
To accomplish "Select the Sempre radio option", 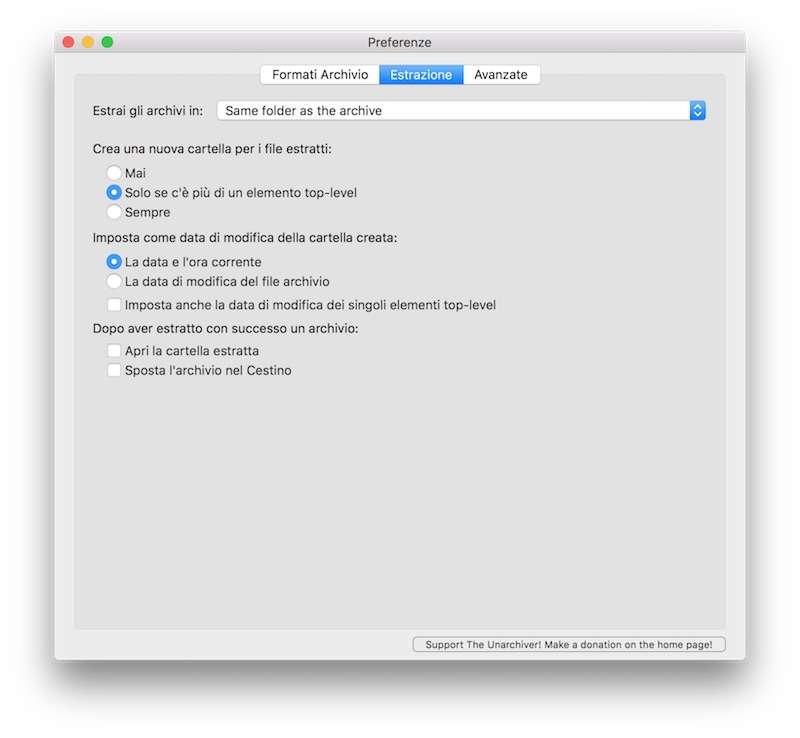I will tap(115, 212).
